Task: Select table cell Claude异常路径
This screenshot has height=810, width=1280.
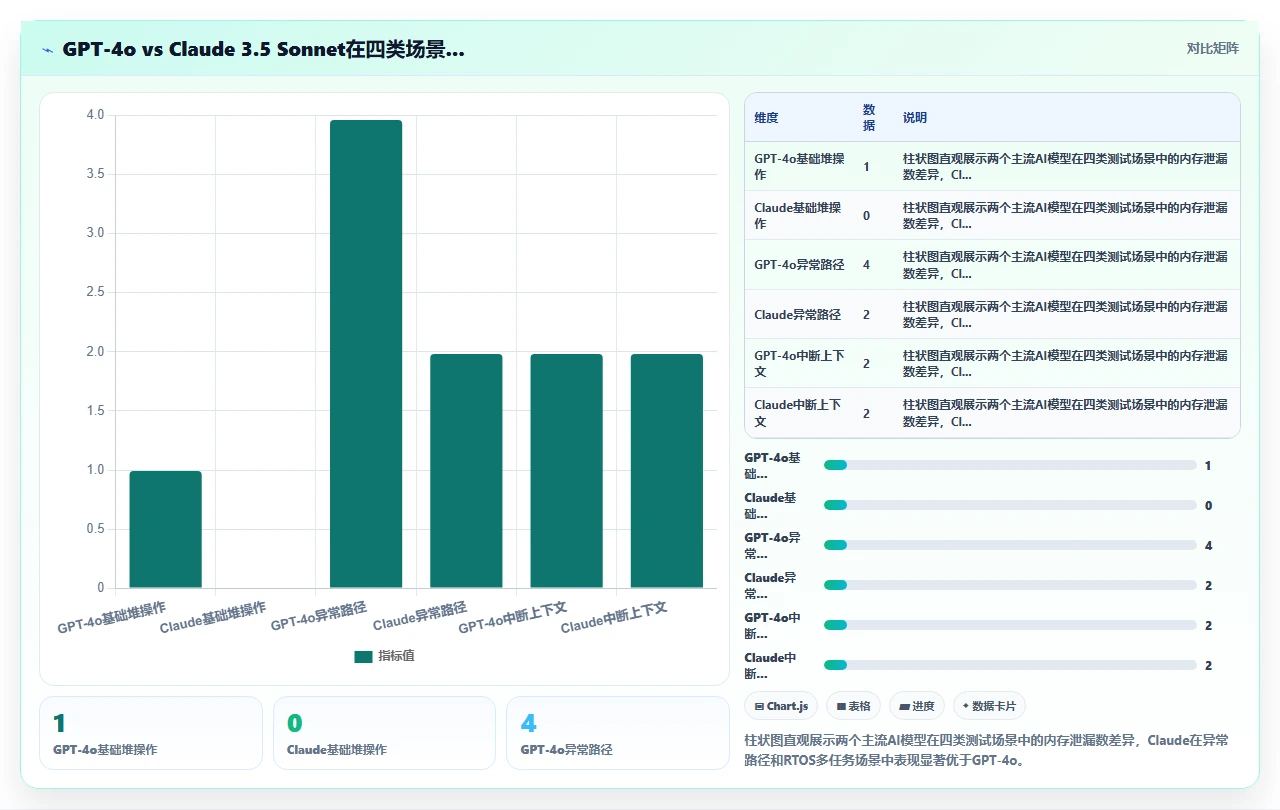Action: coord(797,314)
